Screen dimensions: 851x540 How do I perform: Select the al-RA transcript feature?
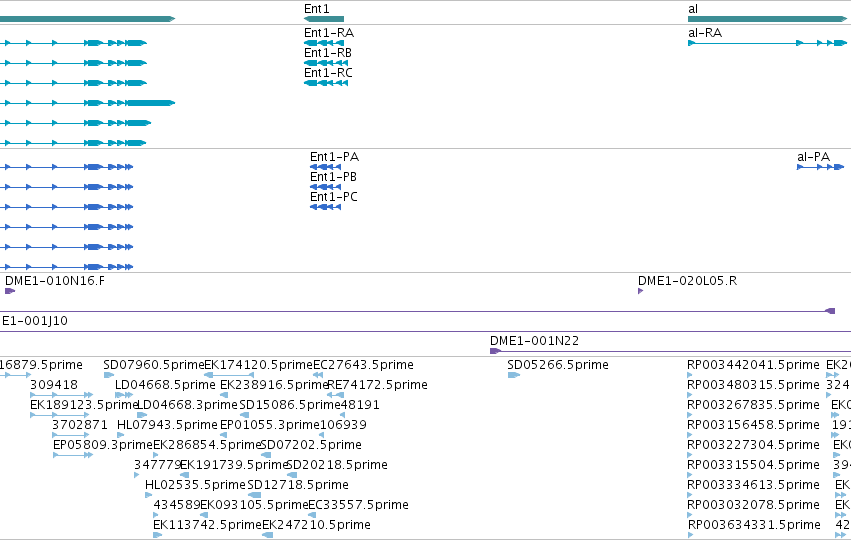[x=767, y=43]
